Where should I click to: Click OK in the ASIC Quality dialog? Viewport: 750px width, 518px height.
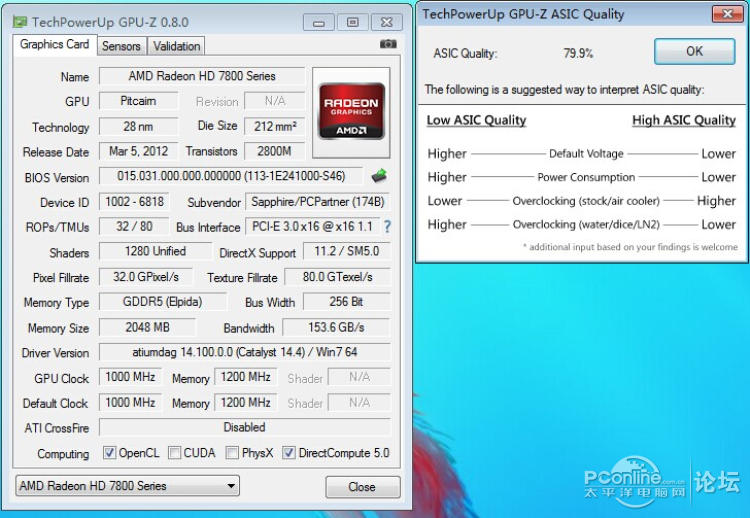point(695,51)
